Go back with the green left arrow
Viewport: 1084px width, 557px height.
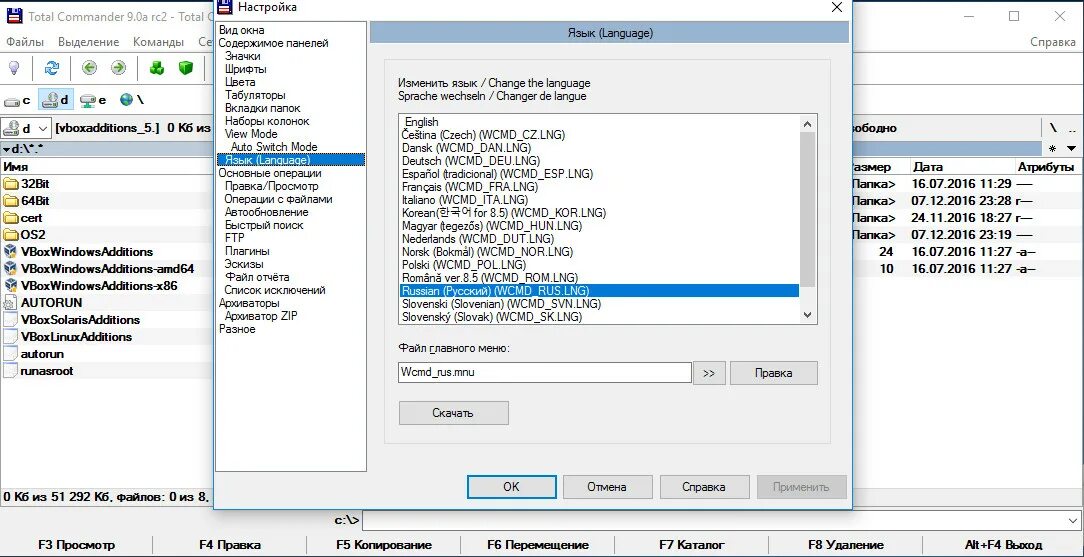pyautogui.click(x=89, y=68)
